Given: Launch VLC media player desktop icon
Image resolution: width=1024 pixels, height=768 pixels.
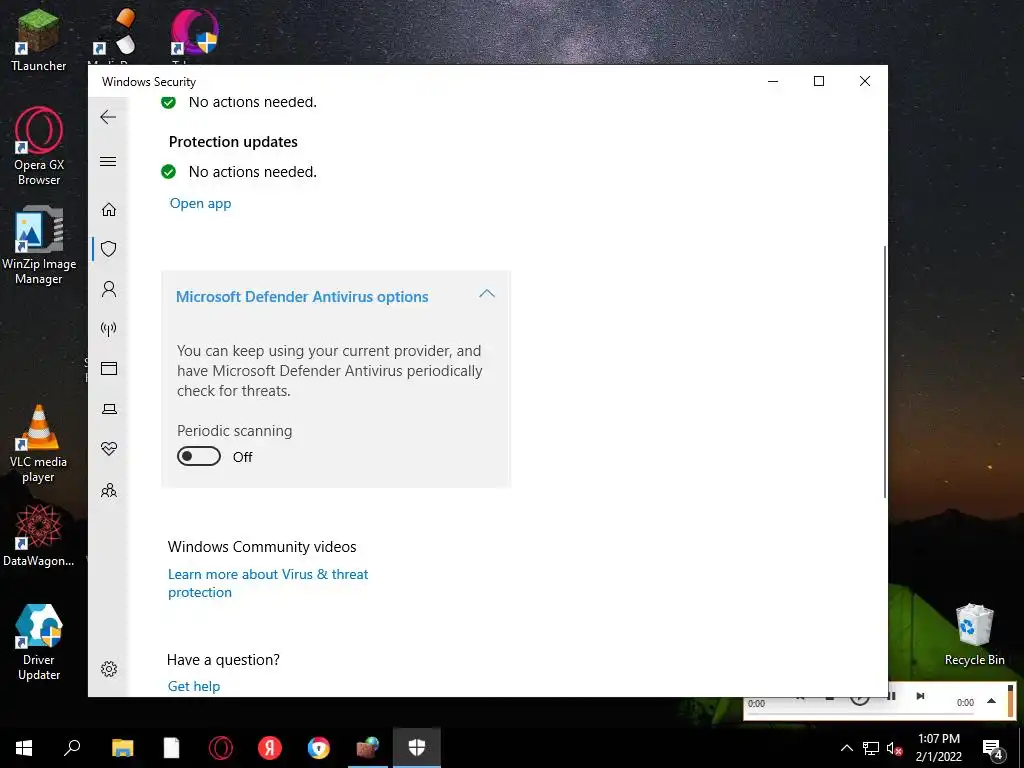Looking at the screenshot, I should (x=39, y=444).
